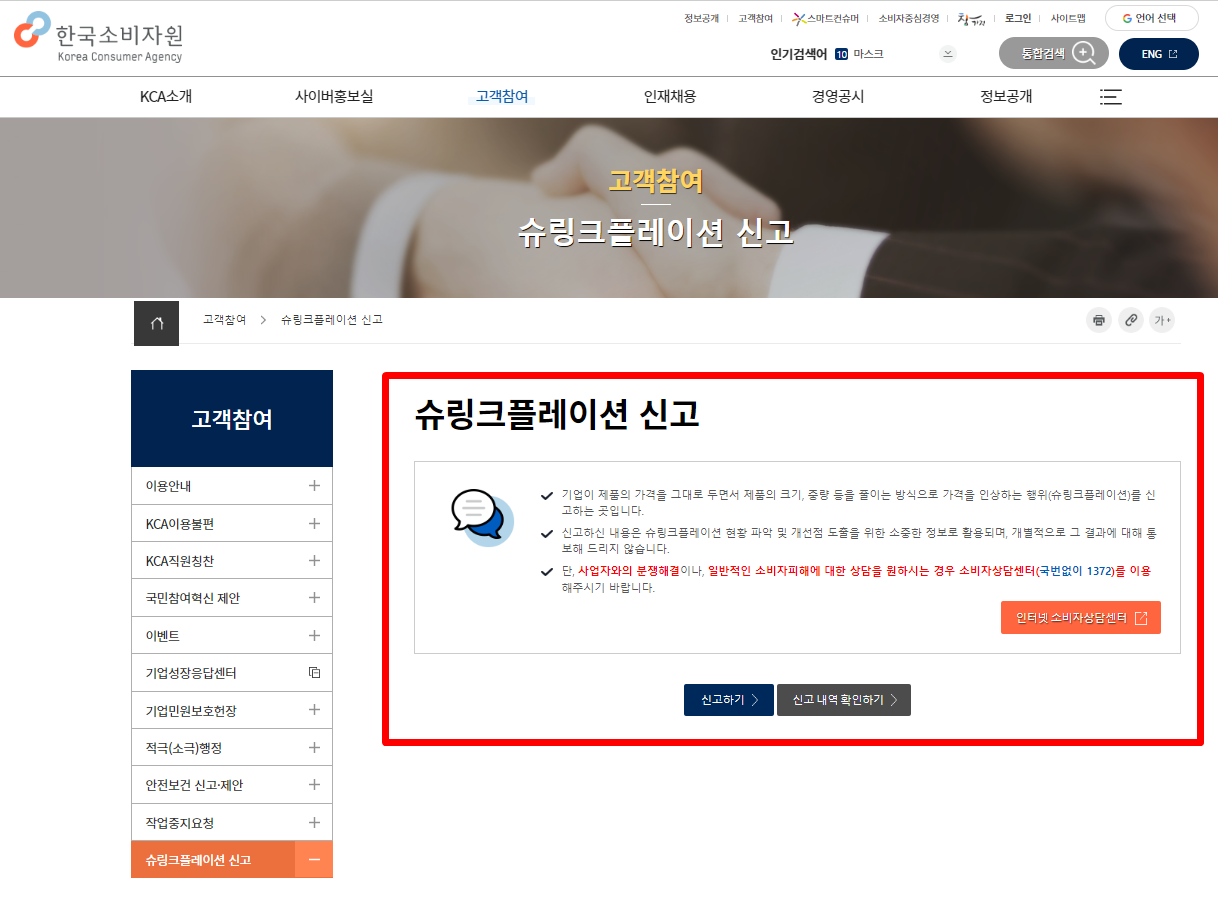Open the G 언어 선택 language selector

pyautogui.click(x=1151, y=17)
